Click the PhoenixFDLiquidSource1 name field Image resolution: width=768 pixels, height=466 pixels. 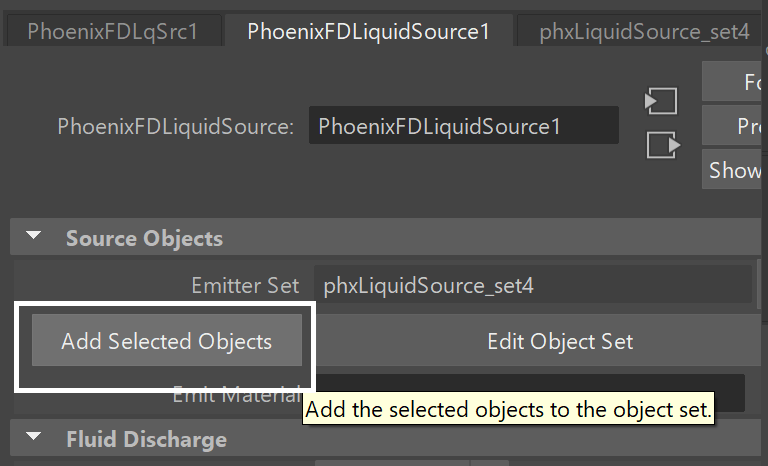(464, 125)
